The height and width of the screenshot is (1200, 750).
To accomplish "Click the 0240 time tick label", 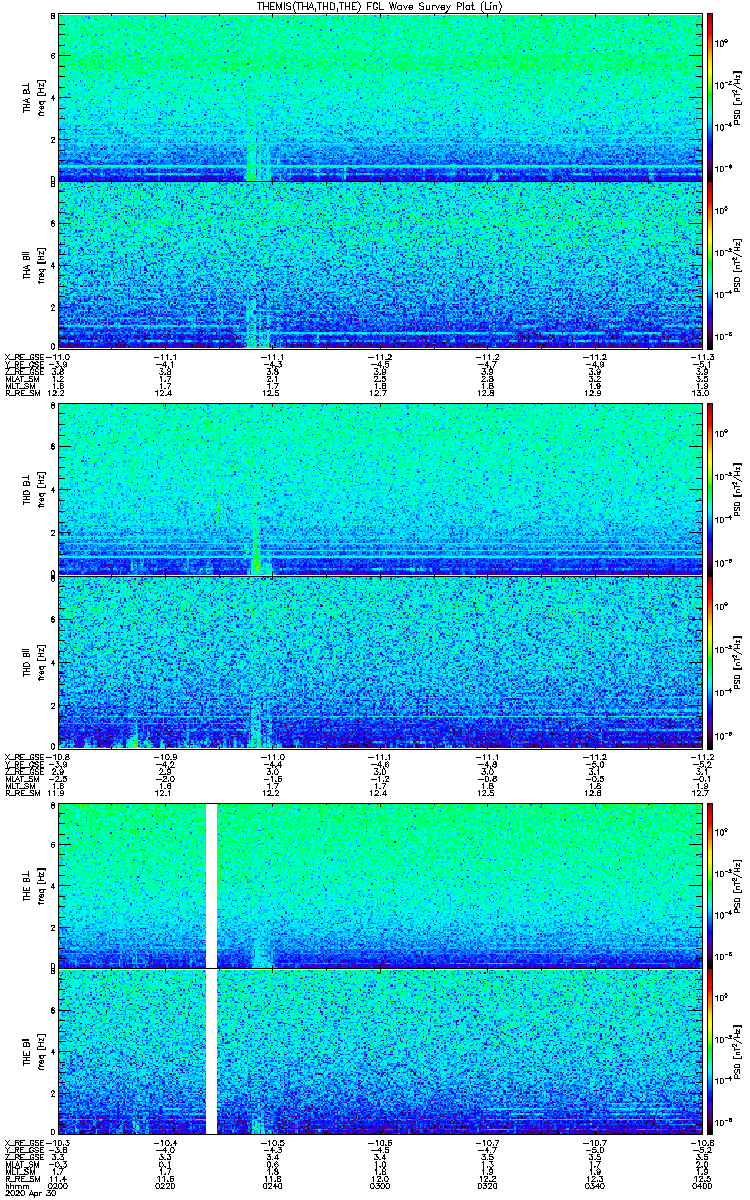I will (x=272, y=1184).
